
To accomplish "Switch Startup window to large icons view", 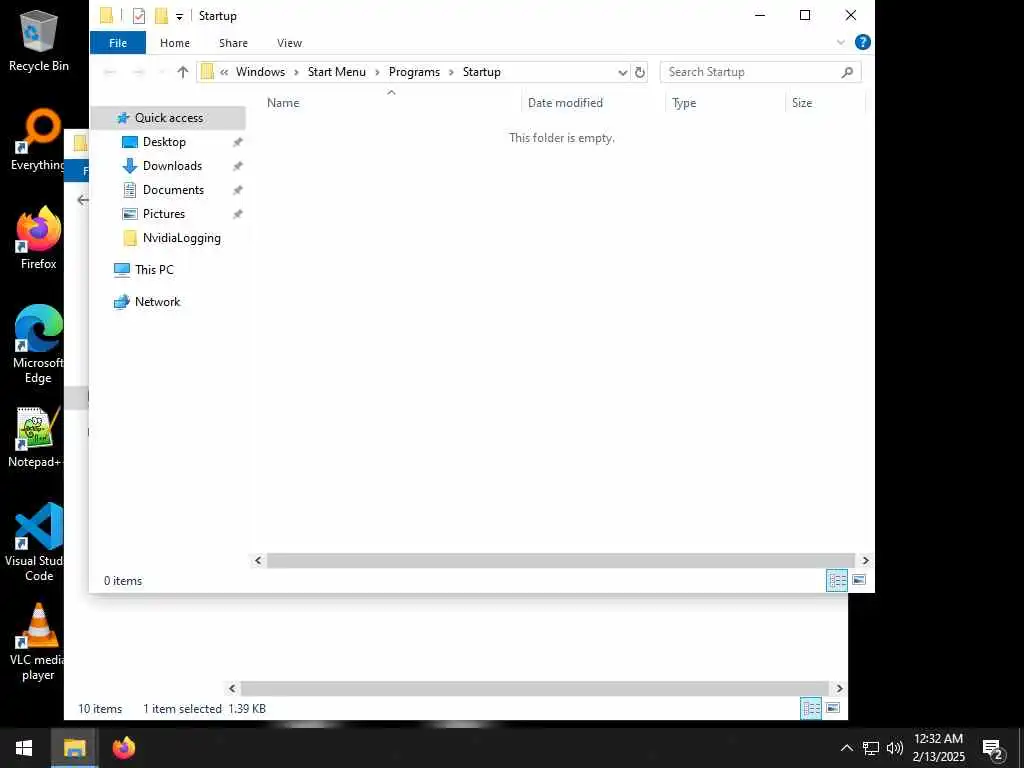I will pyautogui.click(x=859, y=581).
